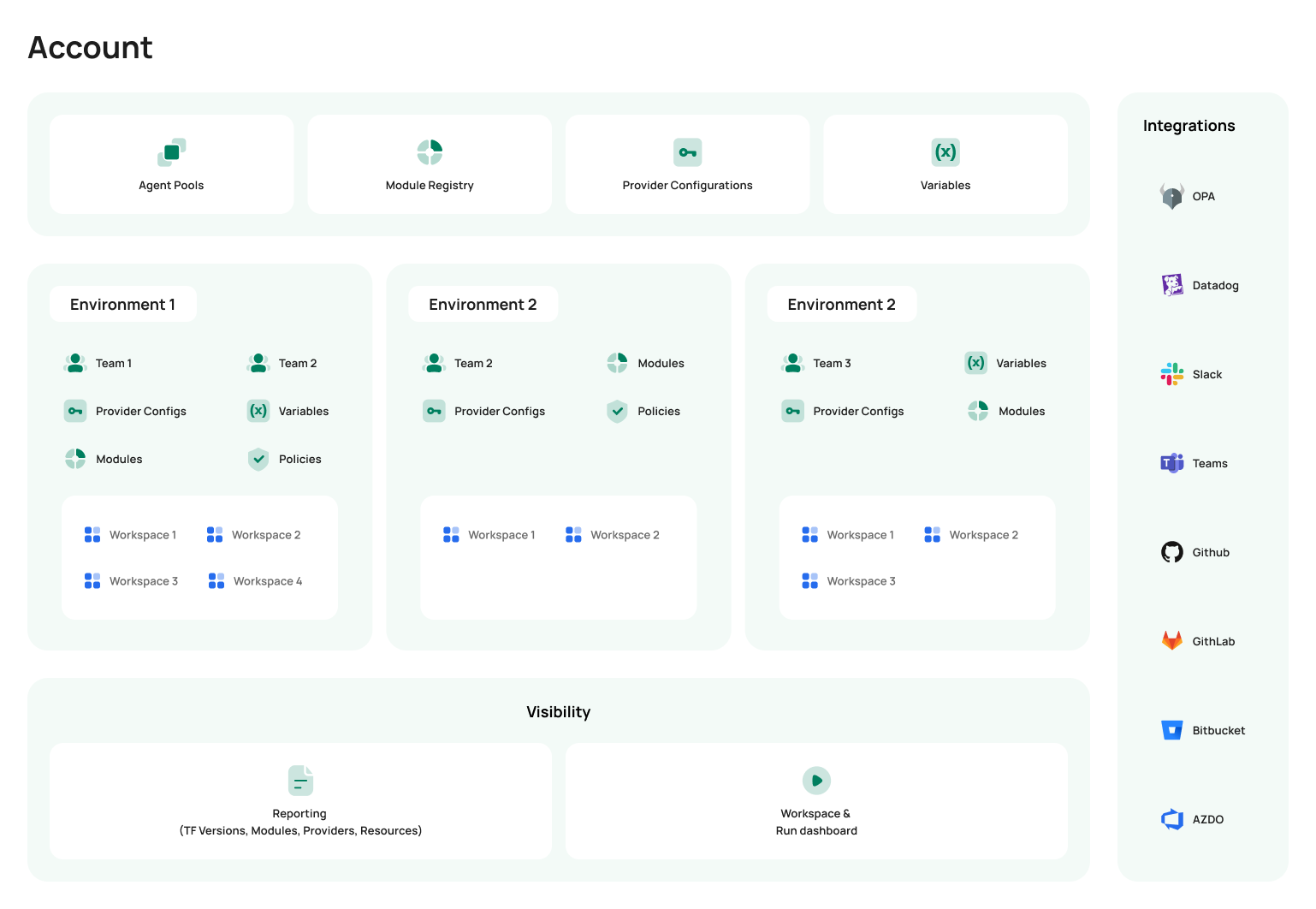Click the Integrations panel heading
The image size is (1316, 909).
tap(1189, 126)
